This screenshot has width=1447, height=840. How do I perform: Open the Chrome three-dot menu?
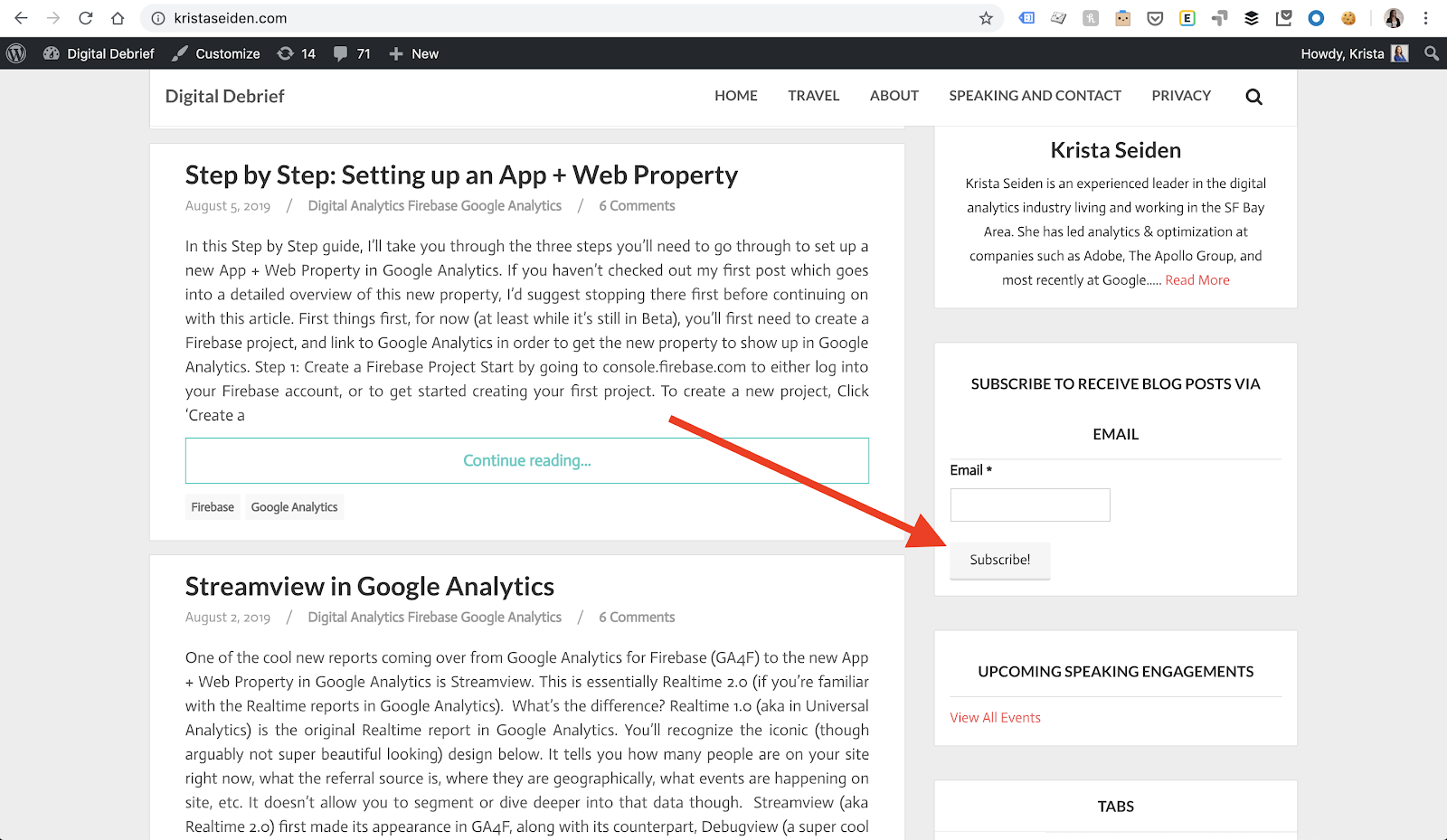(x=1426, y=18)
